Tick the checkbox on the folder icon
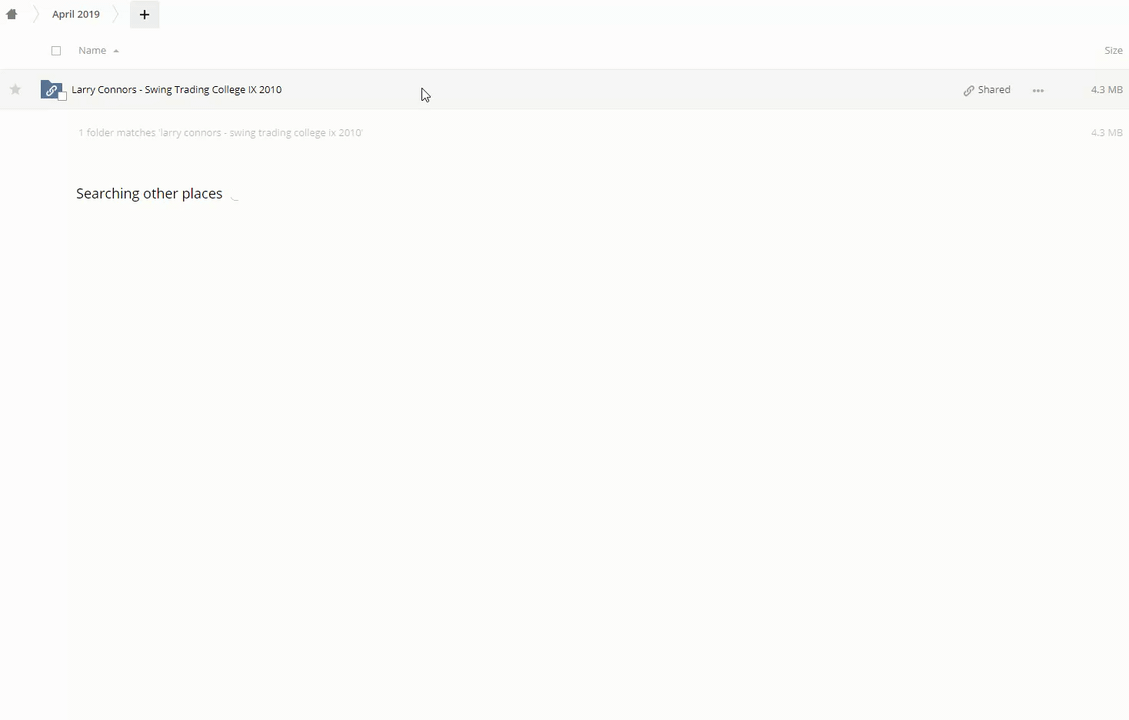This screenshot has width=1129, height=720. [62, 96]
